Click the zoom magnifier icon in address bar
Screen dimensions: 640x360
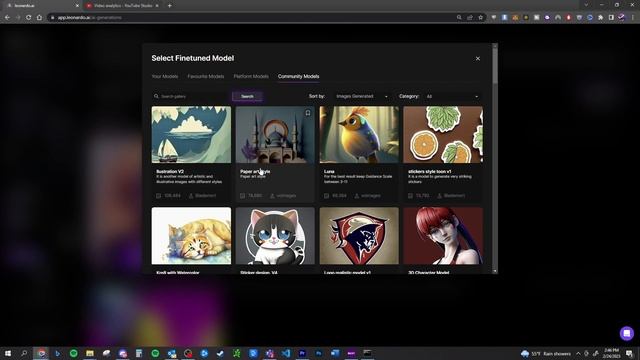pos(459,18)
